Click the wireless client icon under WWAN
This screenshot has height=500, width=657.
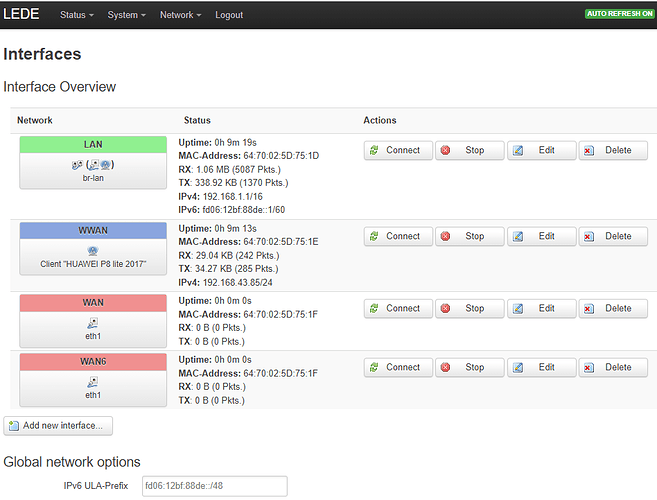tap(92, 250)
